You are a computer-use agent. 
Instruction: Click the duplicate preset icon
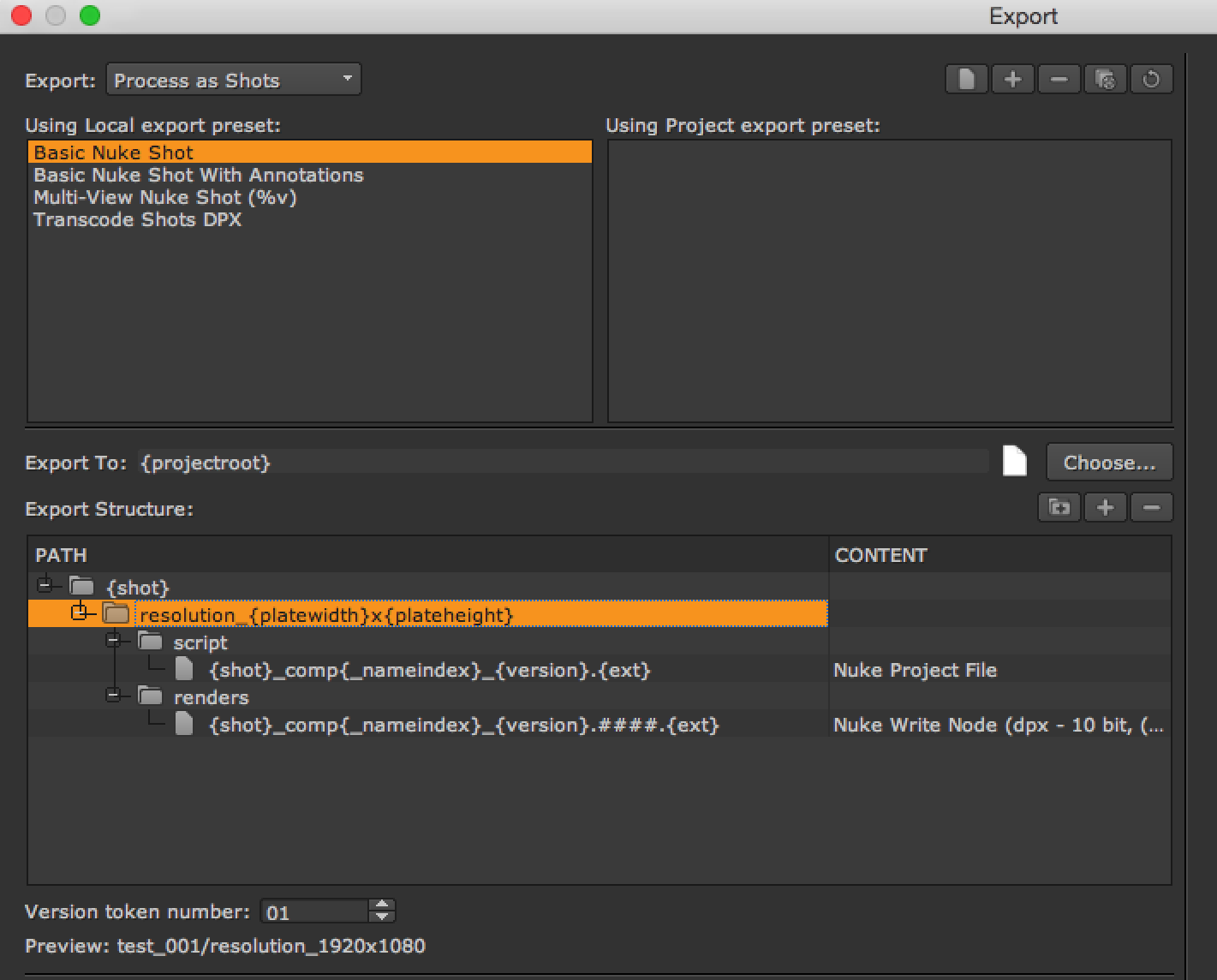pyautogui.click(x=1106, y=80)
